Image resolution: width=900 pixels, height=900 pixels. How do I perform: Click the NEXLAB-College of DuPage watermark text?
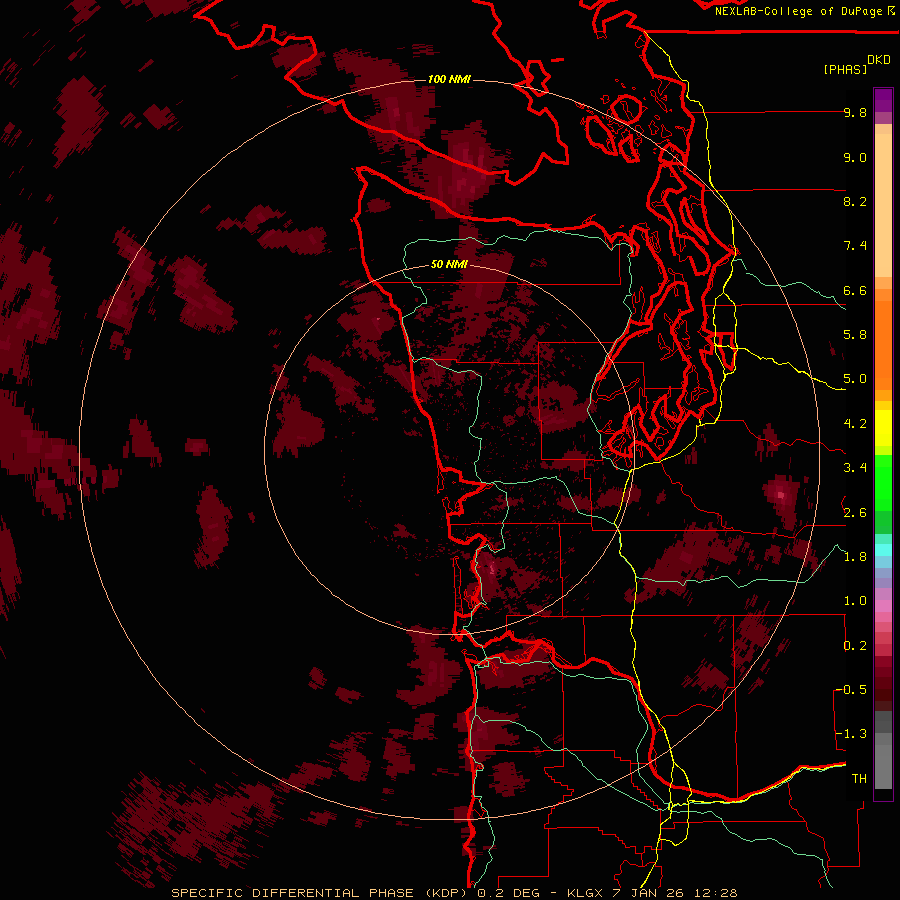799,11
